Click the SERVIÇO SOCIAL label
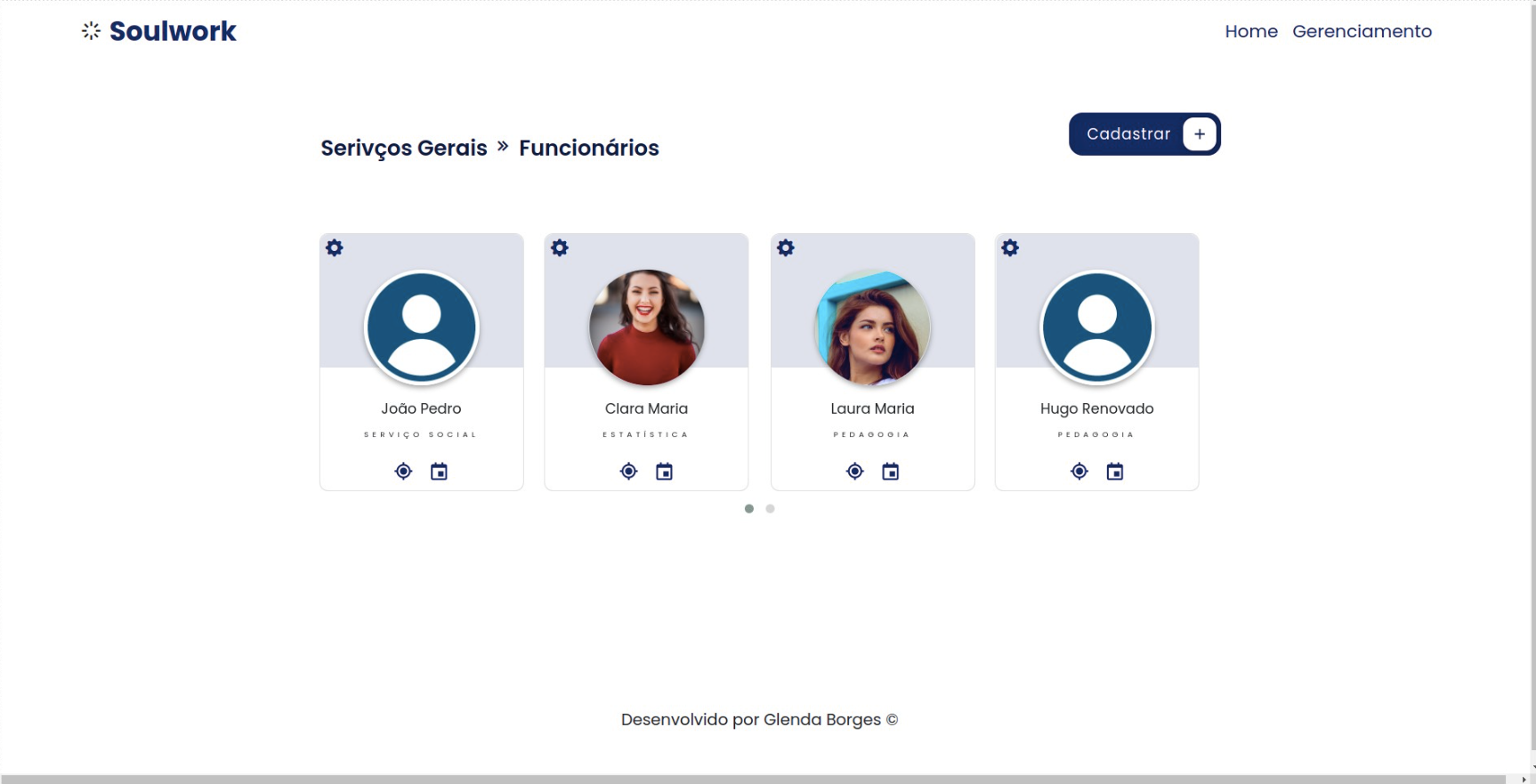 [421, 434]
